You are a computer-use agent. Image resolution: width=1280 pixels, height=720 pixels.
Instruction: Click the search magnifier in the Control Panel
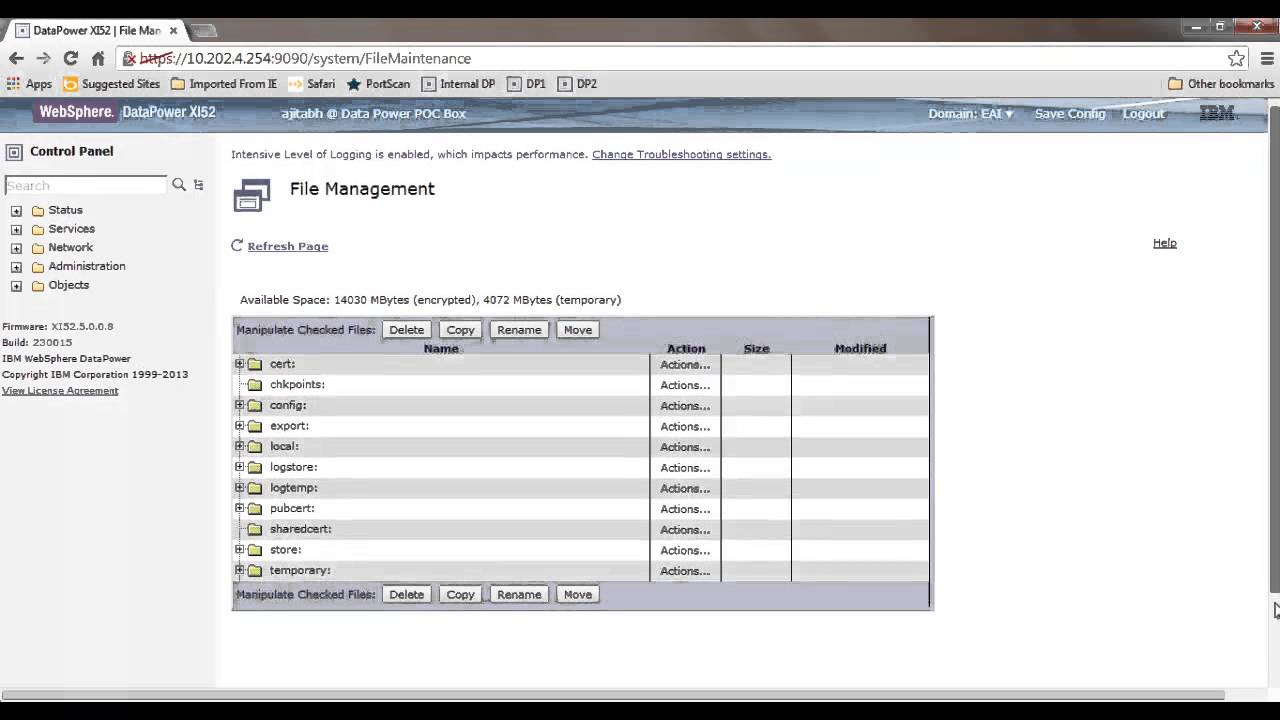[x=179, y=185]
